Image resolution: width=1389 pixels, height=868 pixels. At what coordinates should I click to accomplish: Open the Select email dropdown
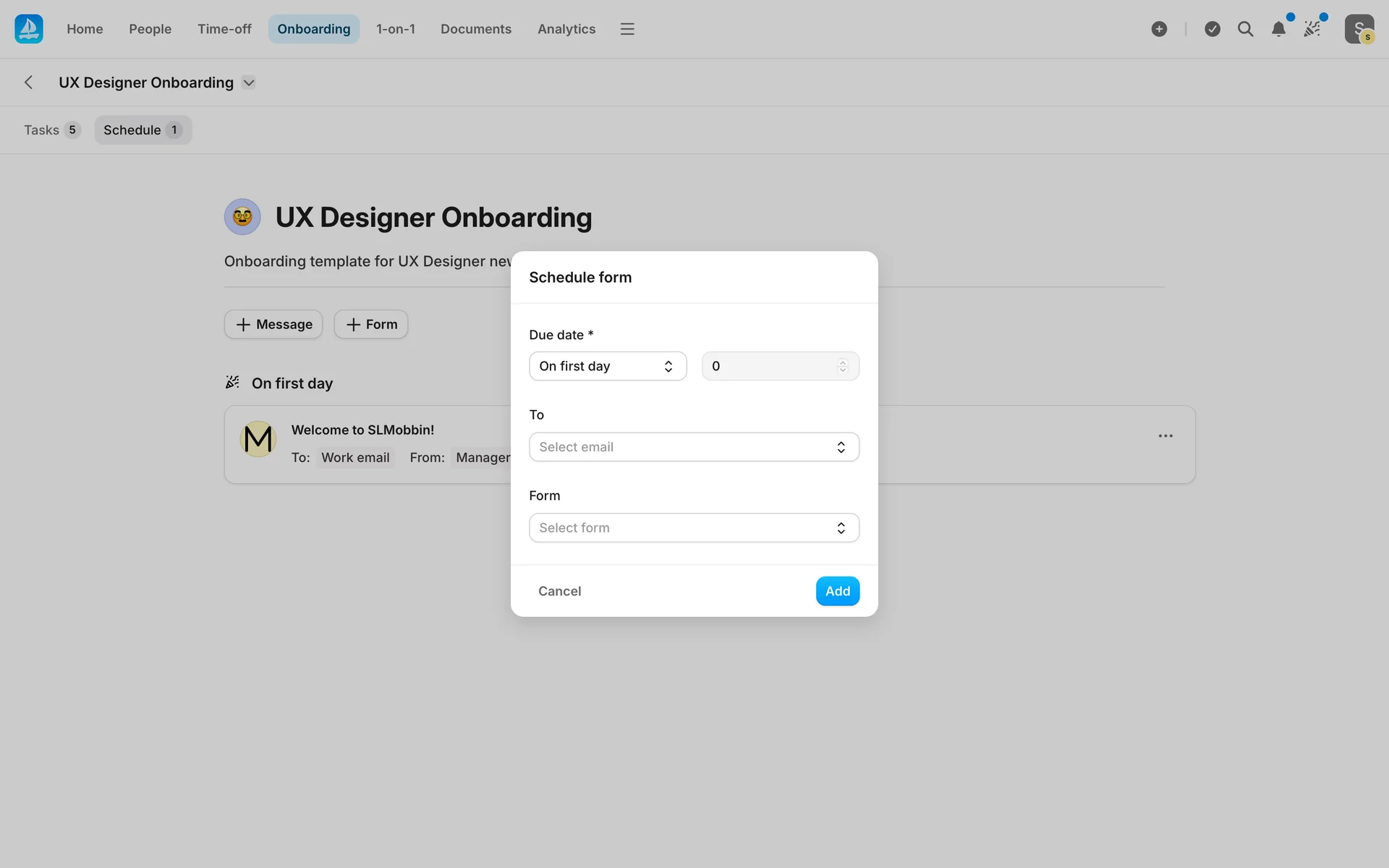(693, 447)
